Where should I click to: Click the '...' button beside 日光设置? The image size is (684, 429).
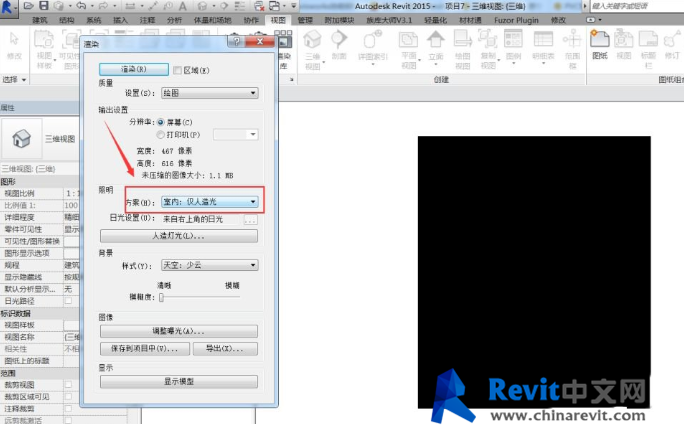click(x=250, y=220)
